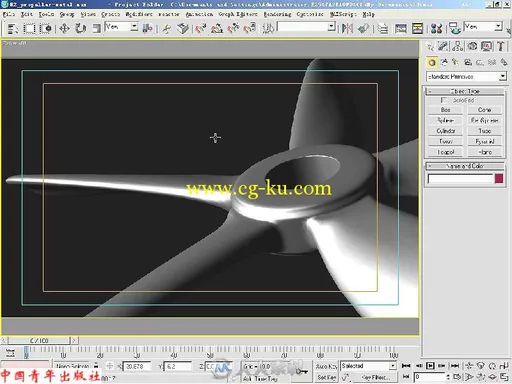Toggle the Spinner Snap icon
Viewport: 512px width, 384px height.
tap(250, 29)
